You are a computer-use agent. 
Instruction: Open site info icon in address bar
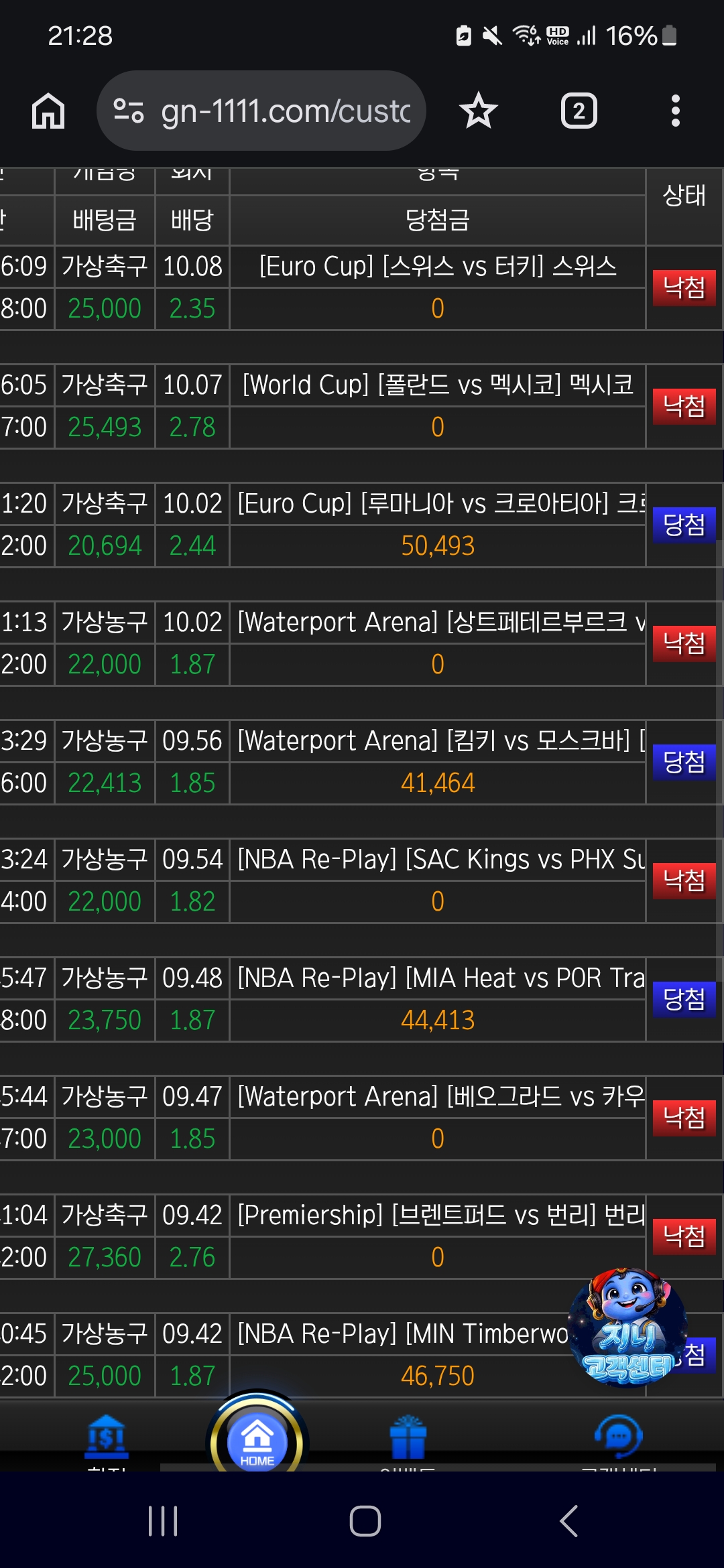[129, 111]
